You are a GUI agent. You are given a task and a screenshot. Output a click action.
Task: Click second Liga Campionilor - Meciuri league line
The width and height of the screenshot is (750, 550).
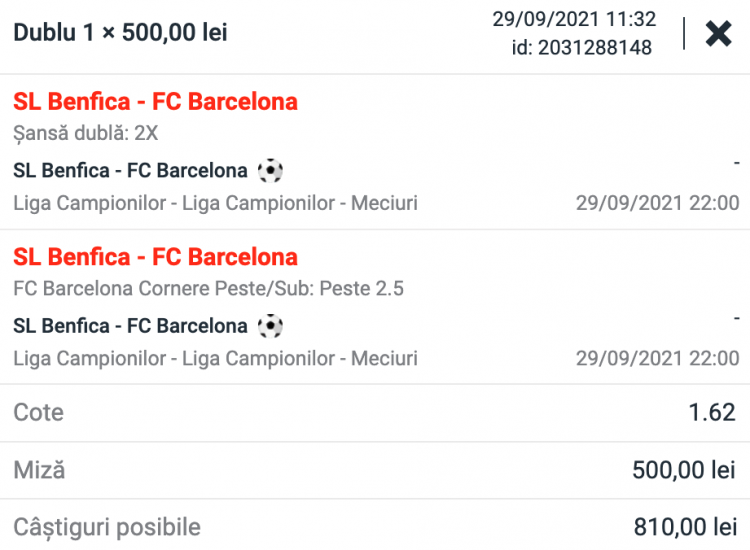(215, 358)
